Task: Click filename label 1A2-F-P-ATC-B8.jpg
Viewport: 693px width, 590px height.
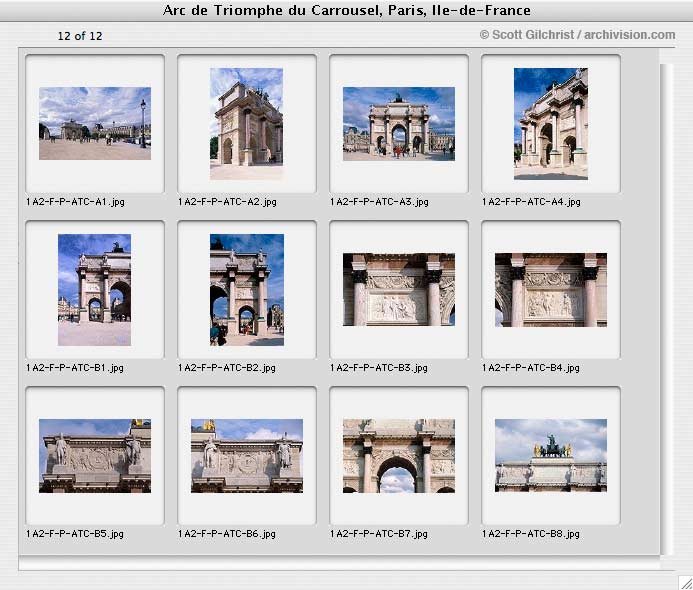Action: (531, 534)
